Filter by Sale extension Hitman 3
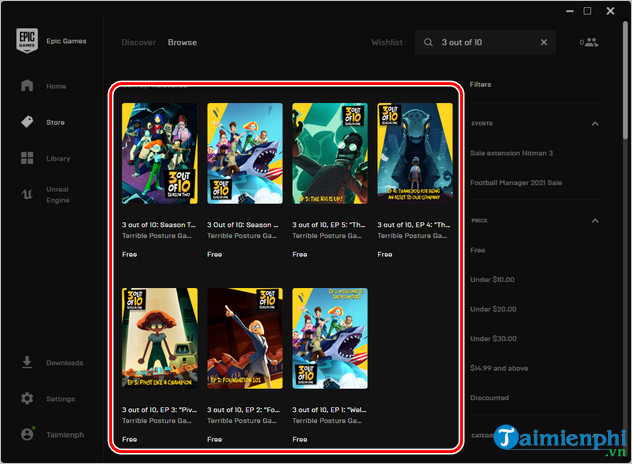This screenshot has height=464, width=632. point(511,153)
